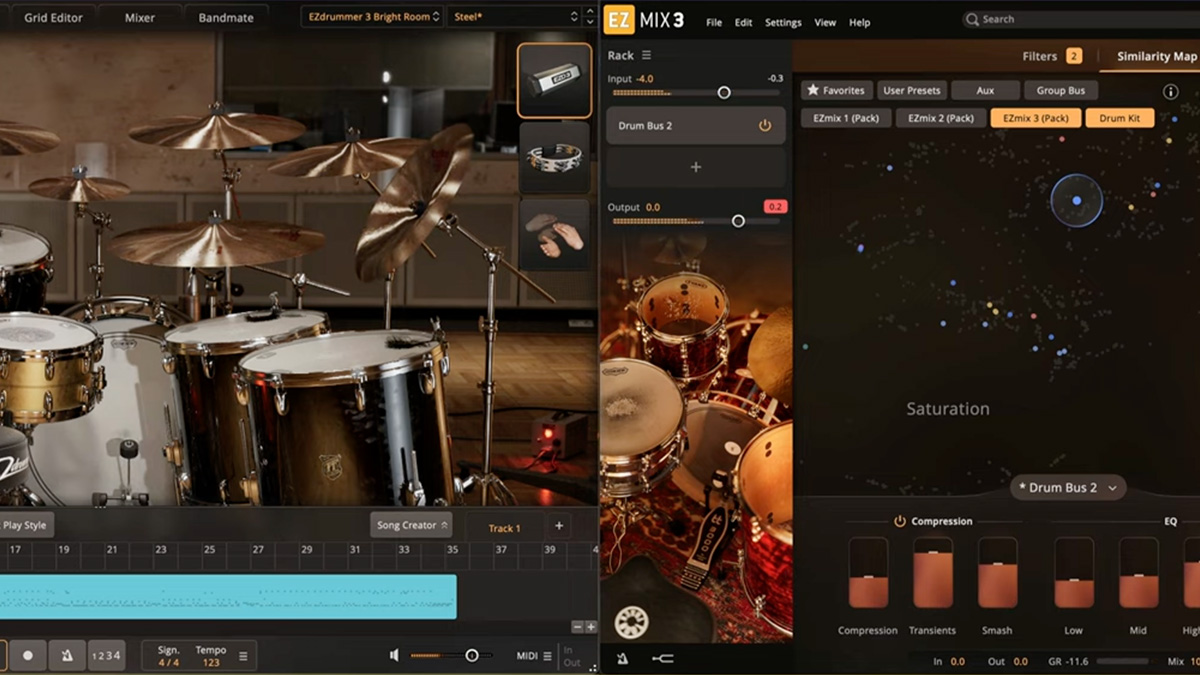Image resolution: width=1200 pixels, height=675 pixels.
Task: Adjust the Compression fader
Action: click(x=868, y=573)
